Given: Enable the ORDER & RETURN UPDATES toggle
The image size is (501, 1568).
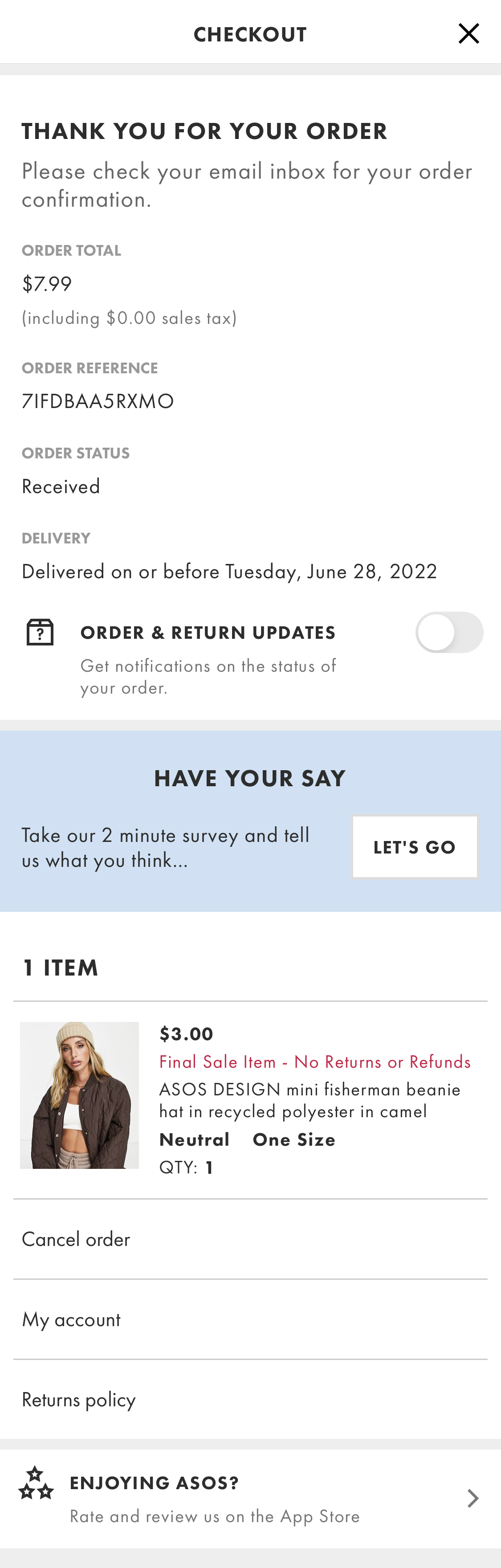Looking at the screenshot, I should point(449,633).
